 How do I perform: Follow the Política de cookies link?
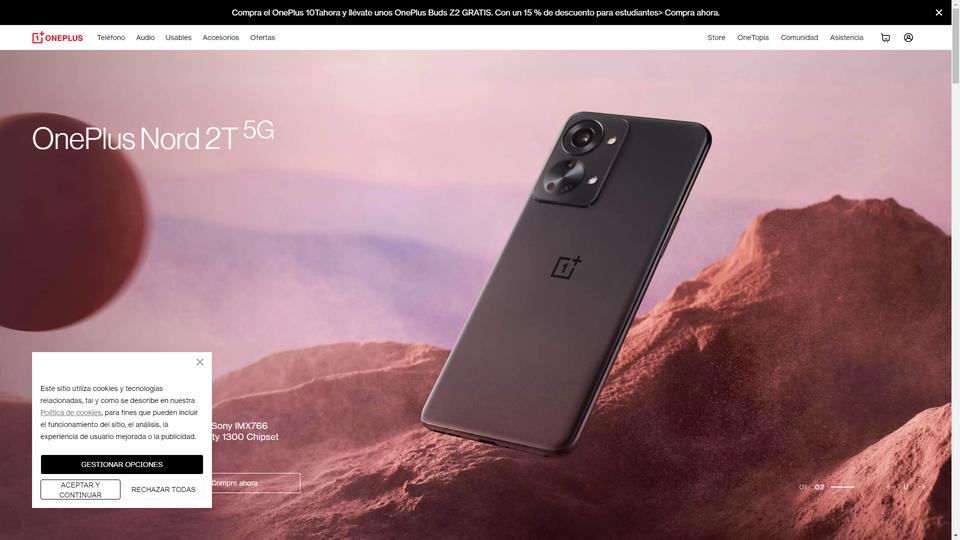71,413
